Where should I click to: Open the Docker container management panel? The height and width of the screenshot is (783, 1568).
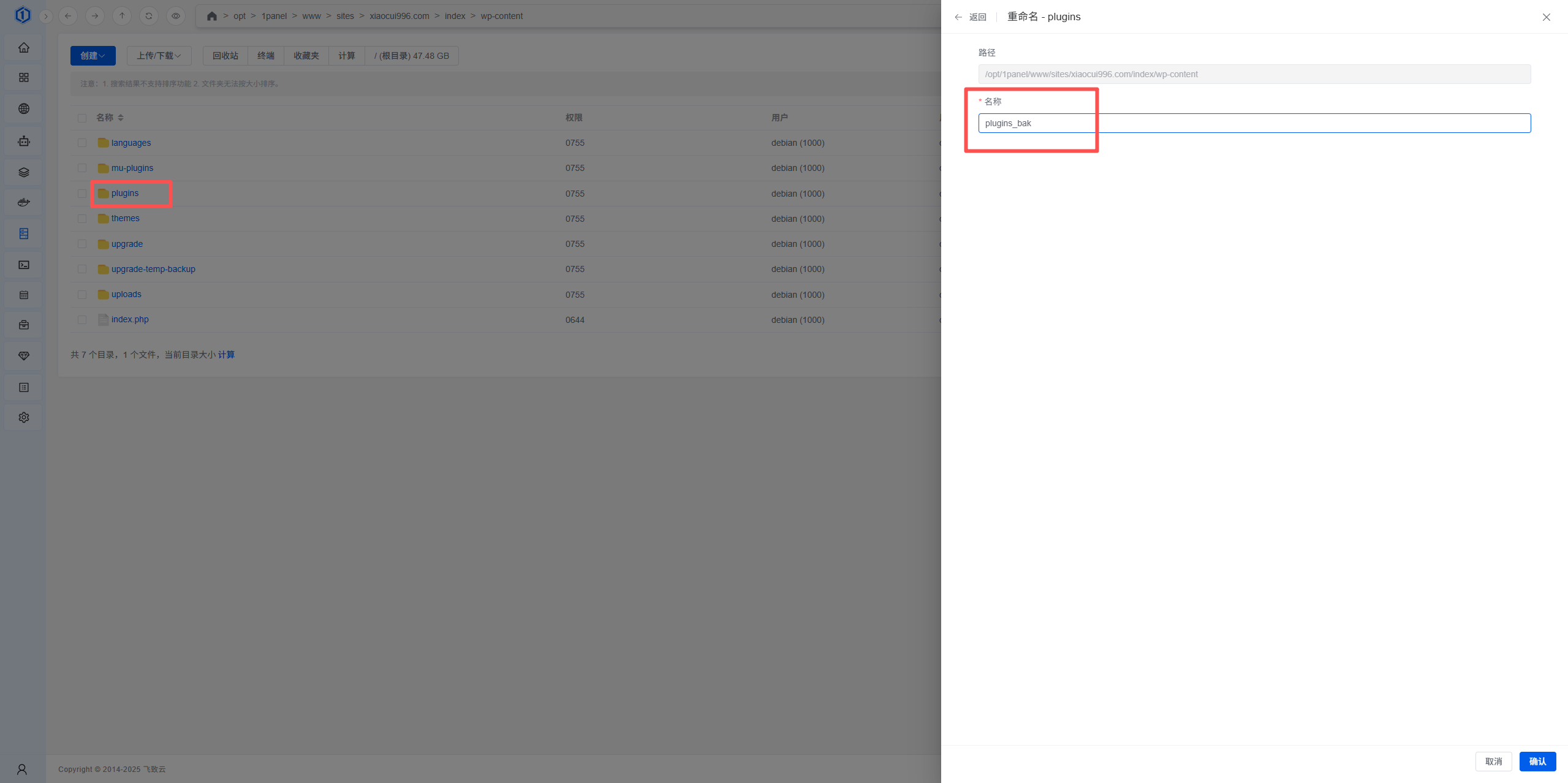[x=23, y=202]
